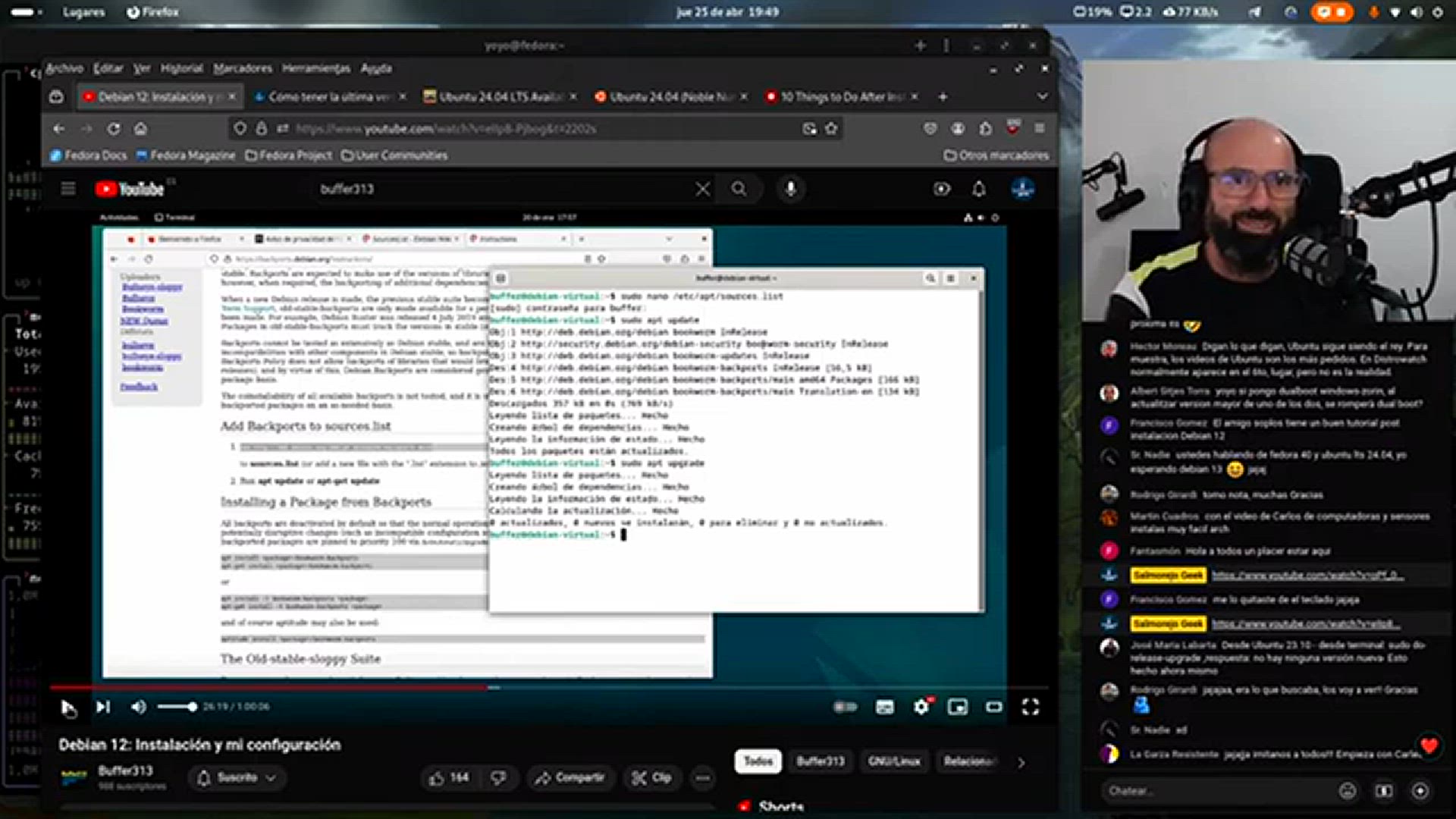This screenshot has height=819, width=1456.
Task: Open the Fedora Magazine bookmark
Action: [186, 155]
